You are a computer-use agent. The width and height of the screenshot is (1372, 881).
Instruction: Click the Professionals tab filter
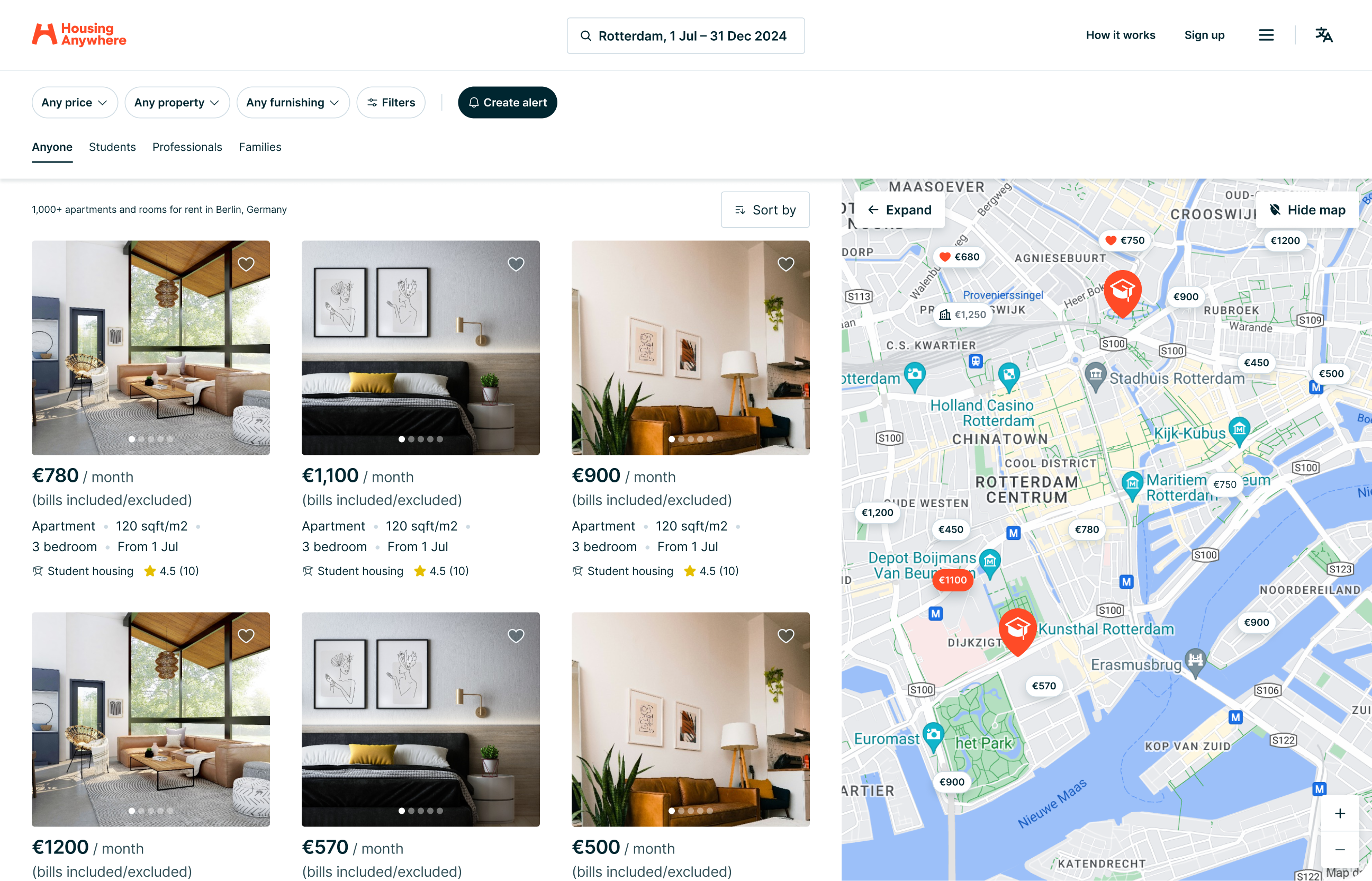tap(187, 147)
